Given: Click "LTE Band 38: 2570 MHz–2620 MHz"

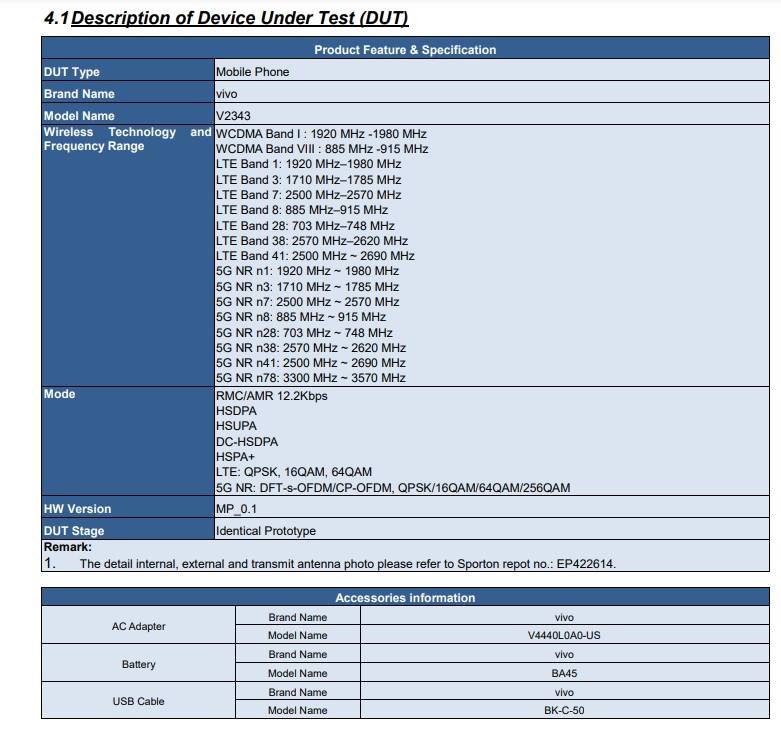Looking at the screenshot, I should click(x=312, y=241).
